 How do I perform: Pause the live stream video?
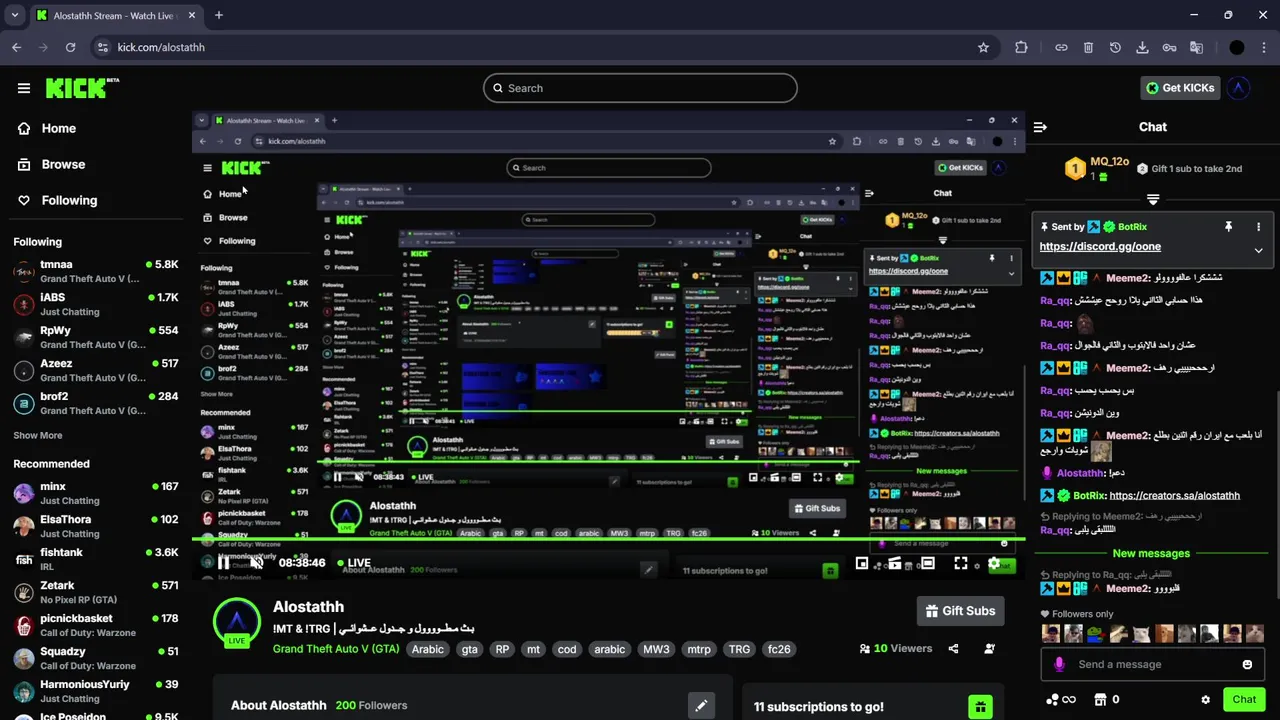coord(223,563)
